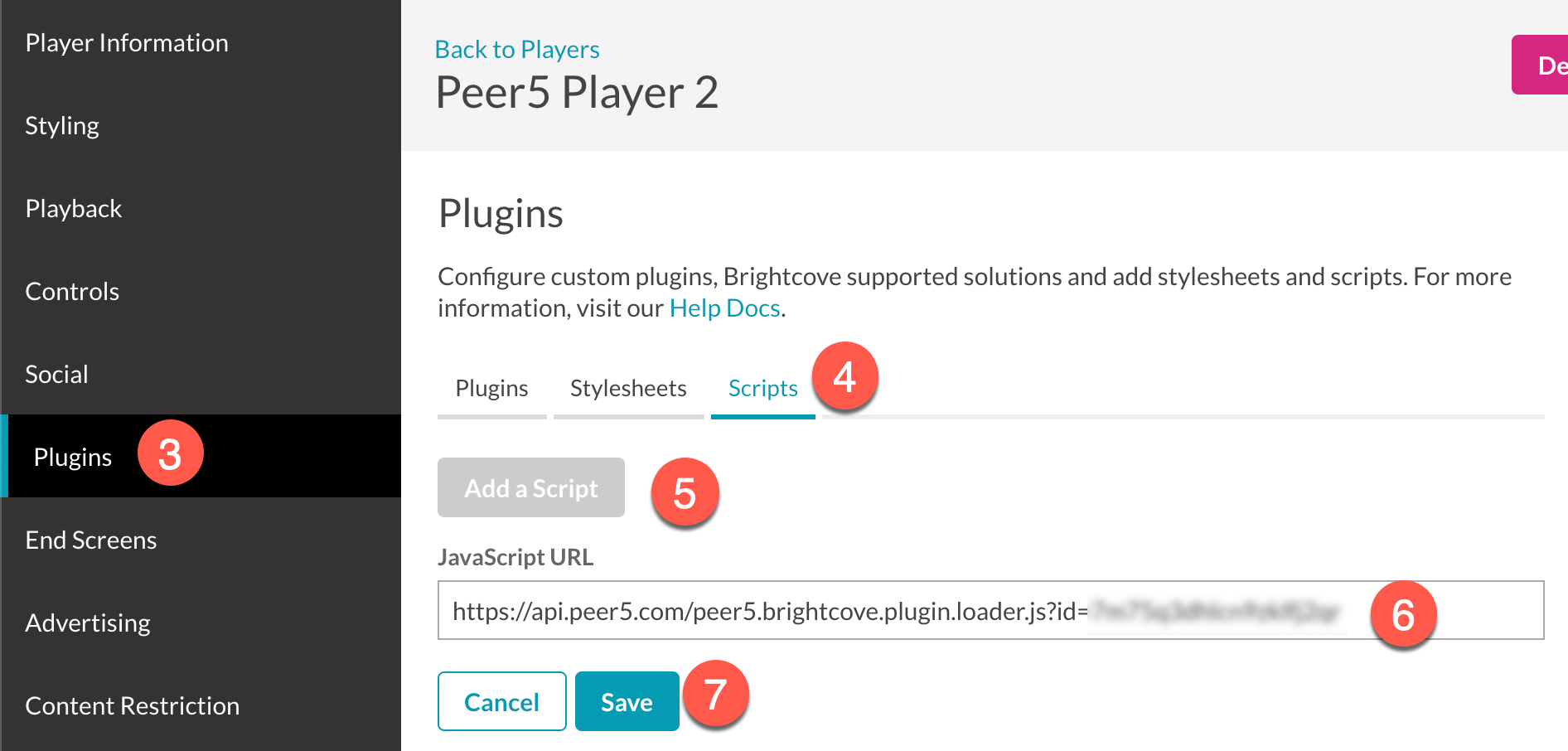Image resolution: width=1568 pixels, height=751 pixels.
Task: Open the Controls settings panel
Action: [x=71, y=291]
